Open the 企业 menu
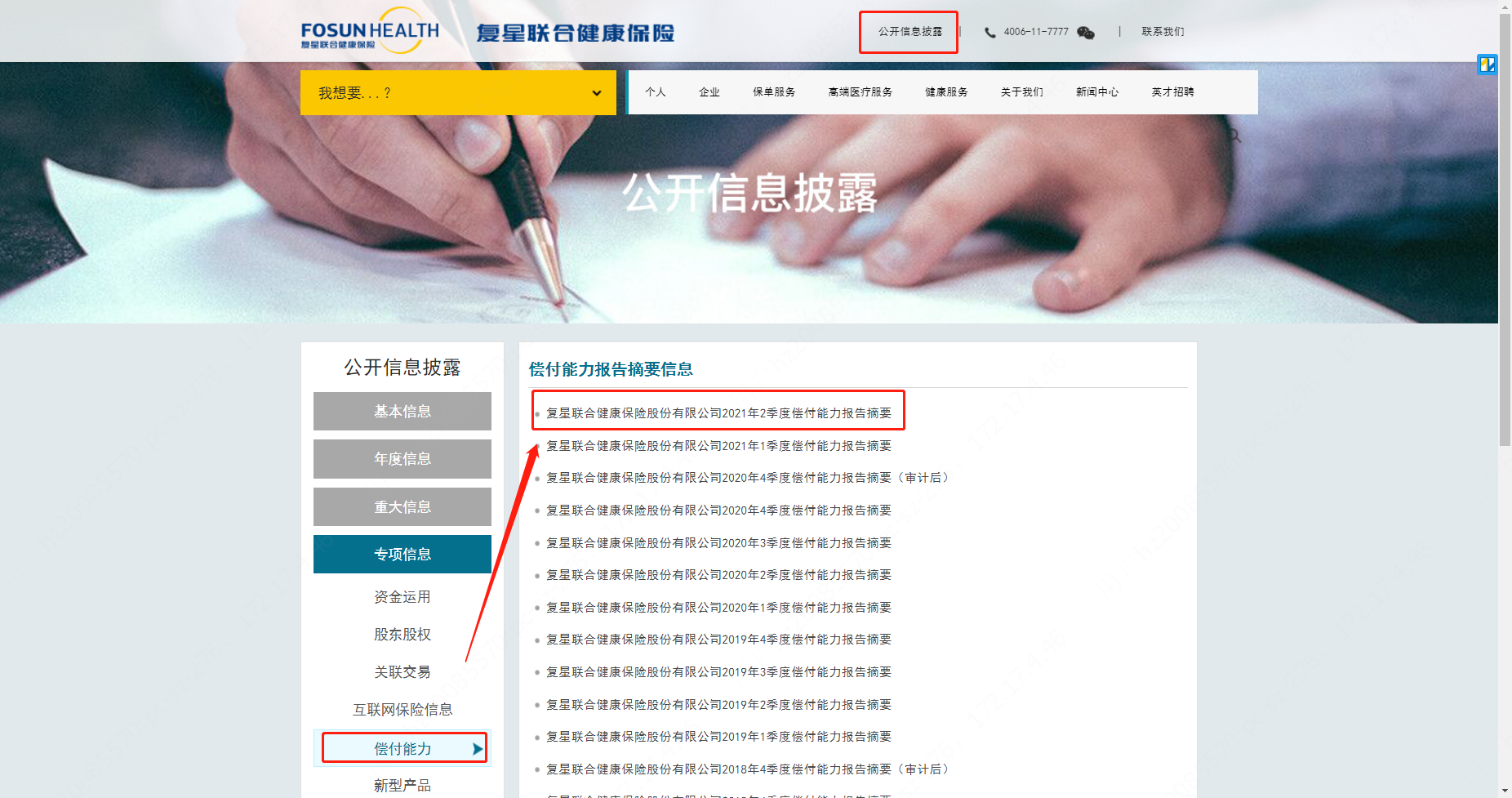This screenshot has width=1512, height=798. 709,92
